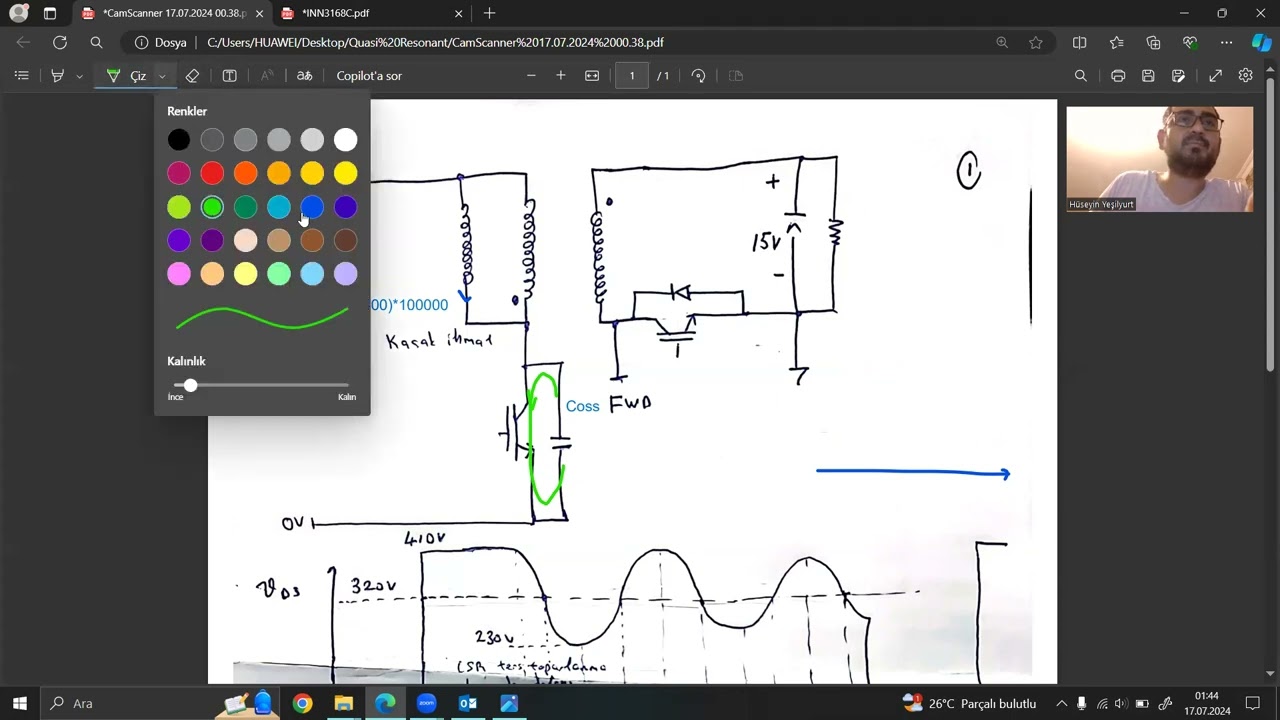Ask Copilot with Copilot'a sor
This screenshot has height=720, width=1280.
click(x=369, y=76)
